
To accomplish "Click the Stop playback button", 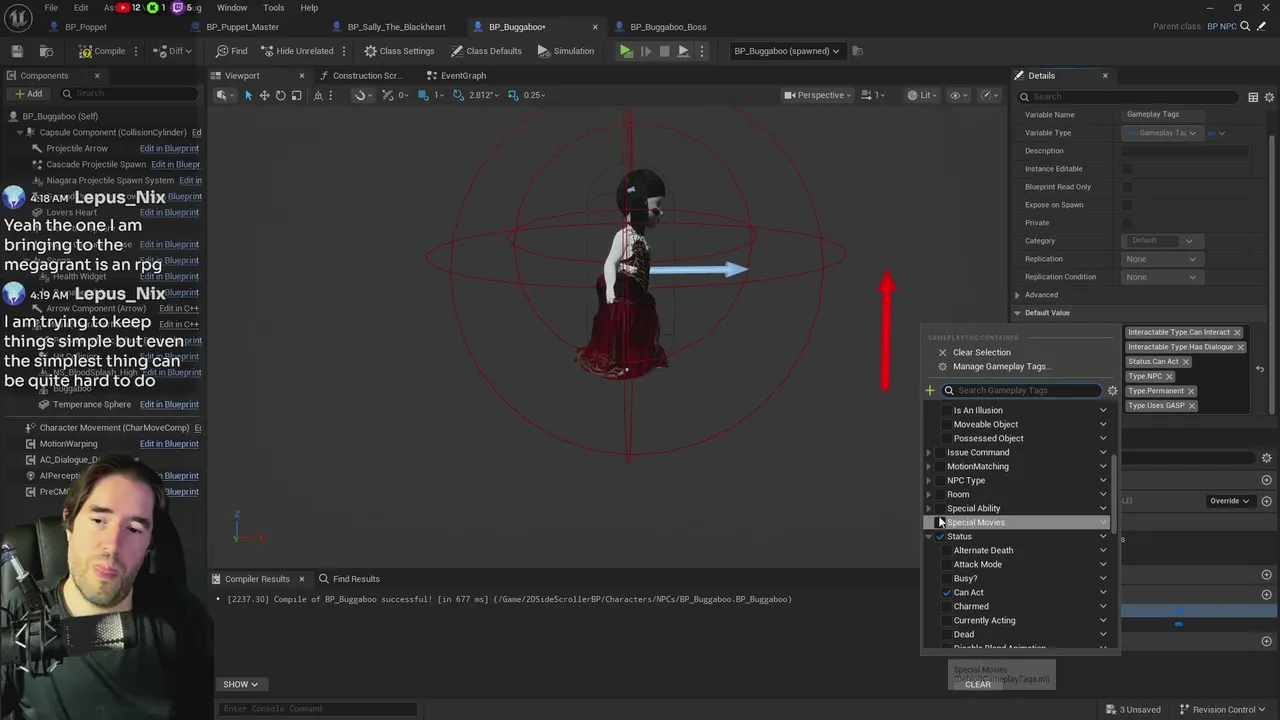I will [x=664, y=51].
